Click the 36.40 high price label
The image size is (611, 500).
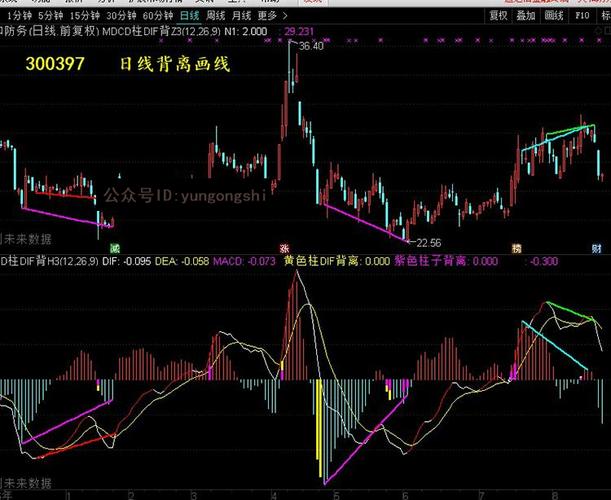(311, 46)
